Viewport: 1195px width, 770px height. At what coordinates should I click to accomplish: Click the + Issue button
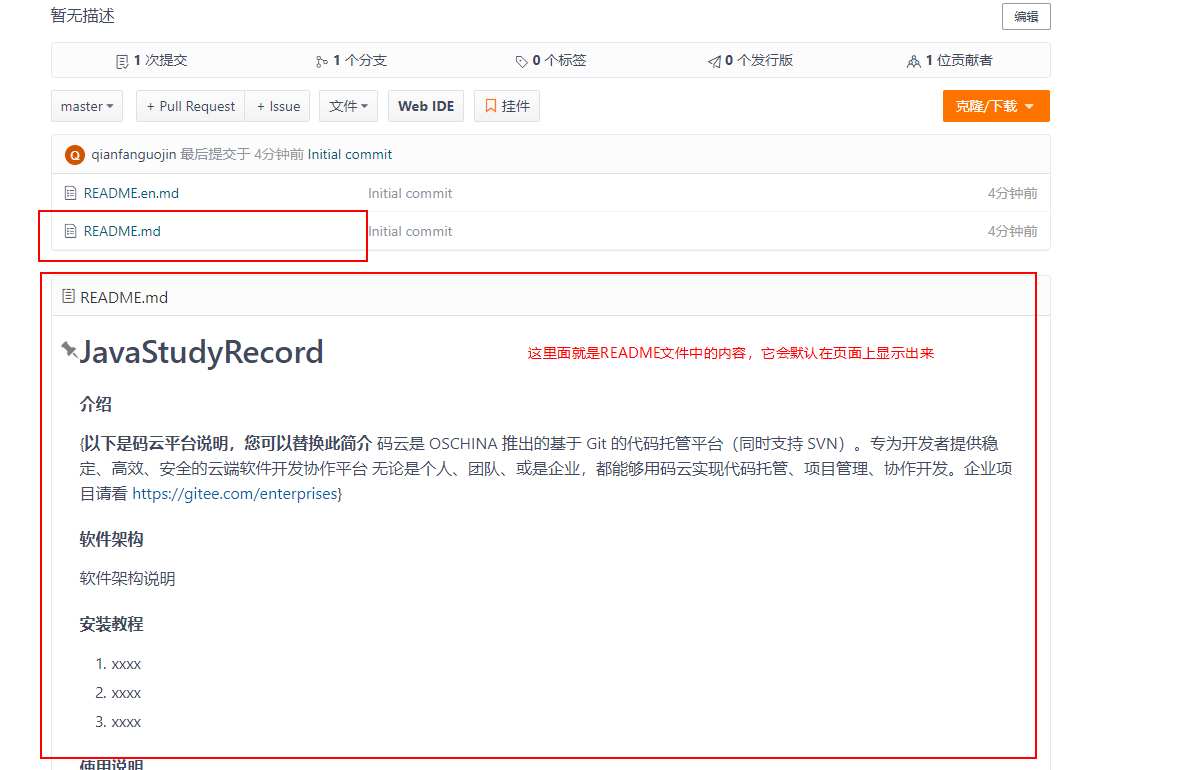click(278, 106)
